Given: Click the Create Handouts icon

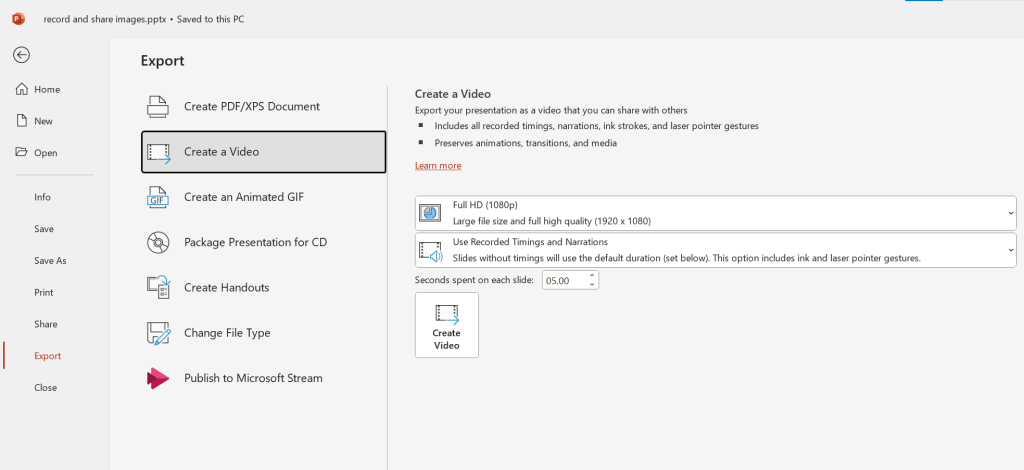Looking at the screenshot, I should [158, 287].
